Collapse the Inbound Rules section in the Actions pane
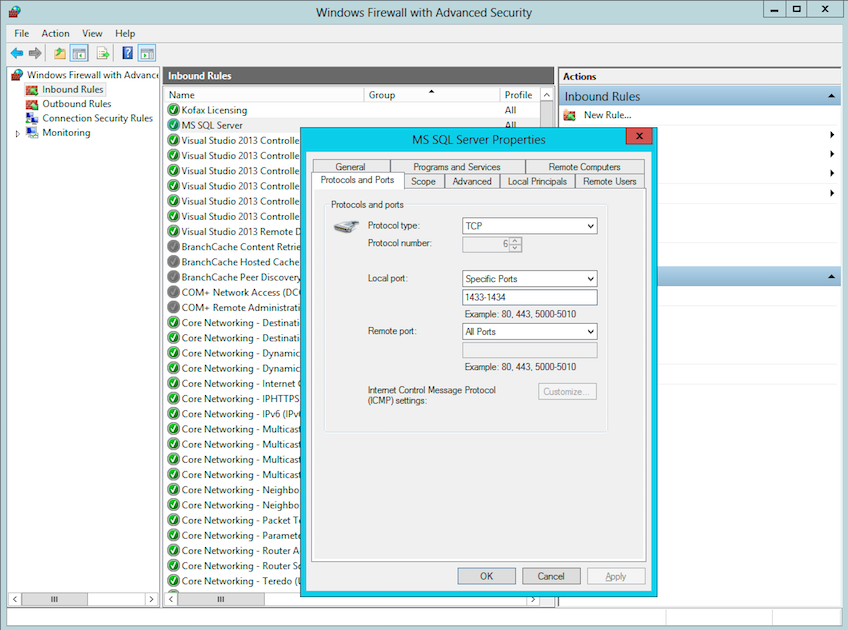 pyautogui.click(x=832, y=96)
